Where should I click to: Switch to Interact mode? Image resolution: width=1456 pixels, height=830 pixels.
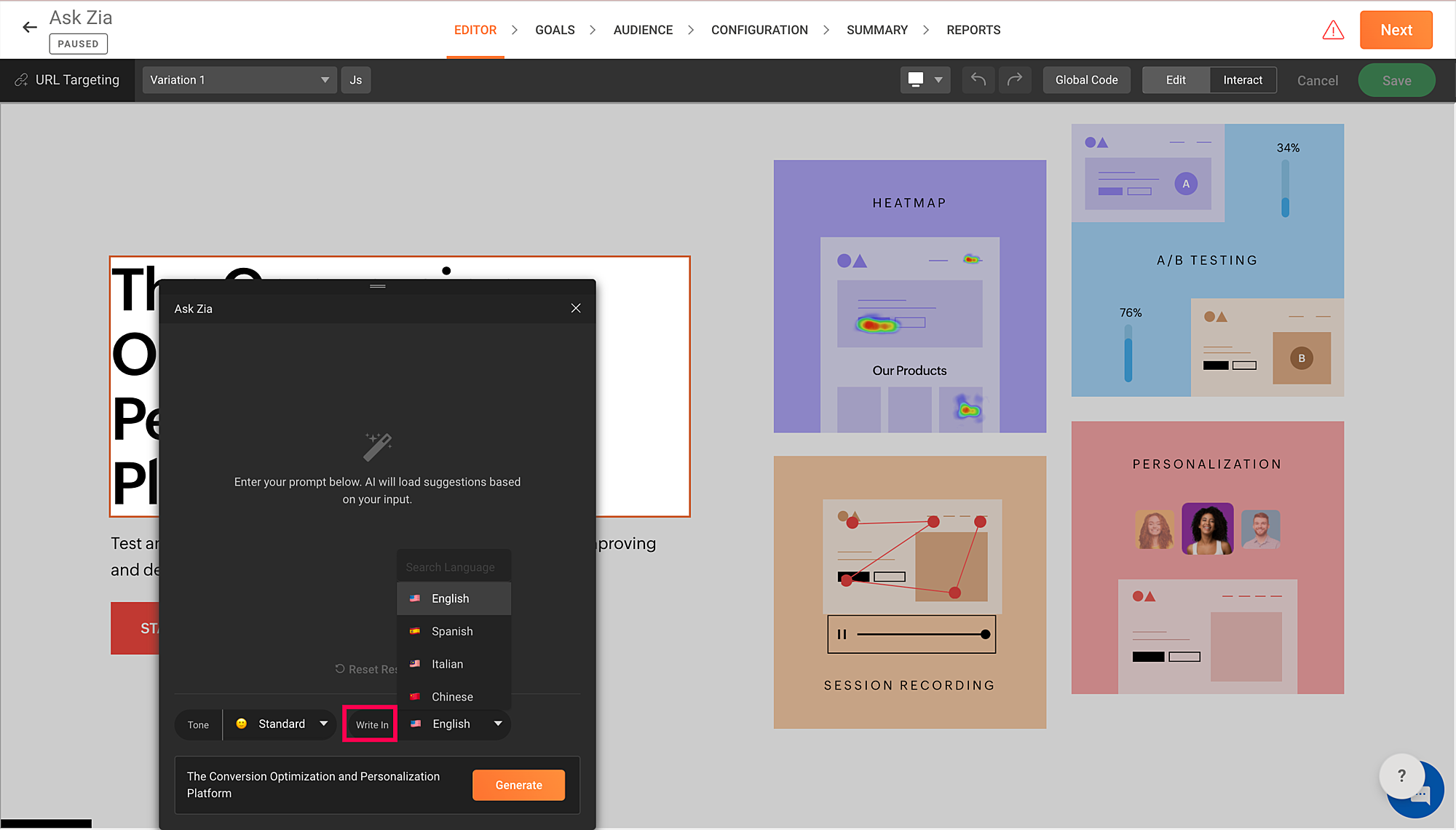1242,80
